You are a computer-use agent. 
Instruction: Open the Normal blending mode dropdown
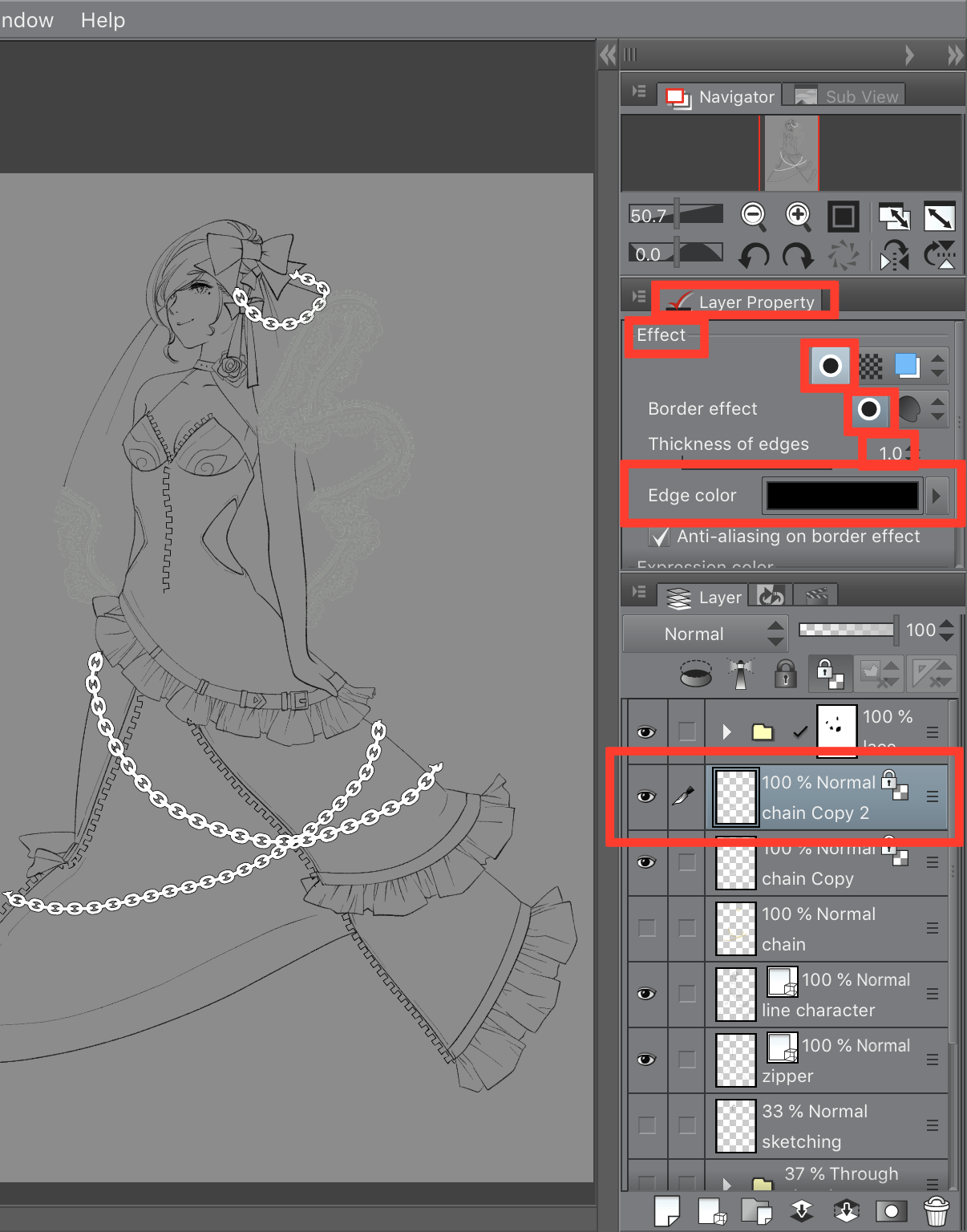[706, 634]
